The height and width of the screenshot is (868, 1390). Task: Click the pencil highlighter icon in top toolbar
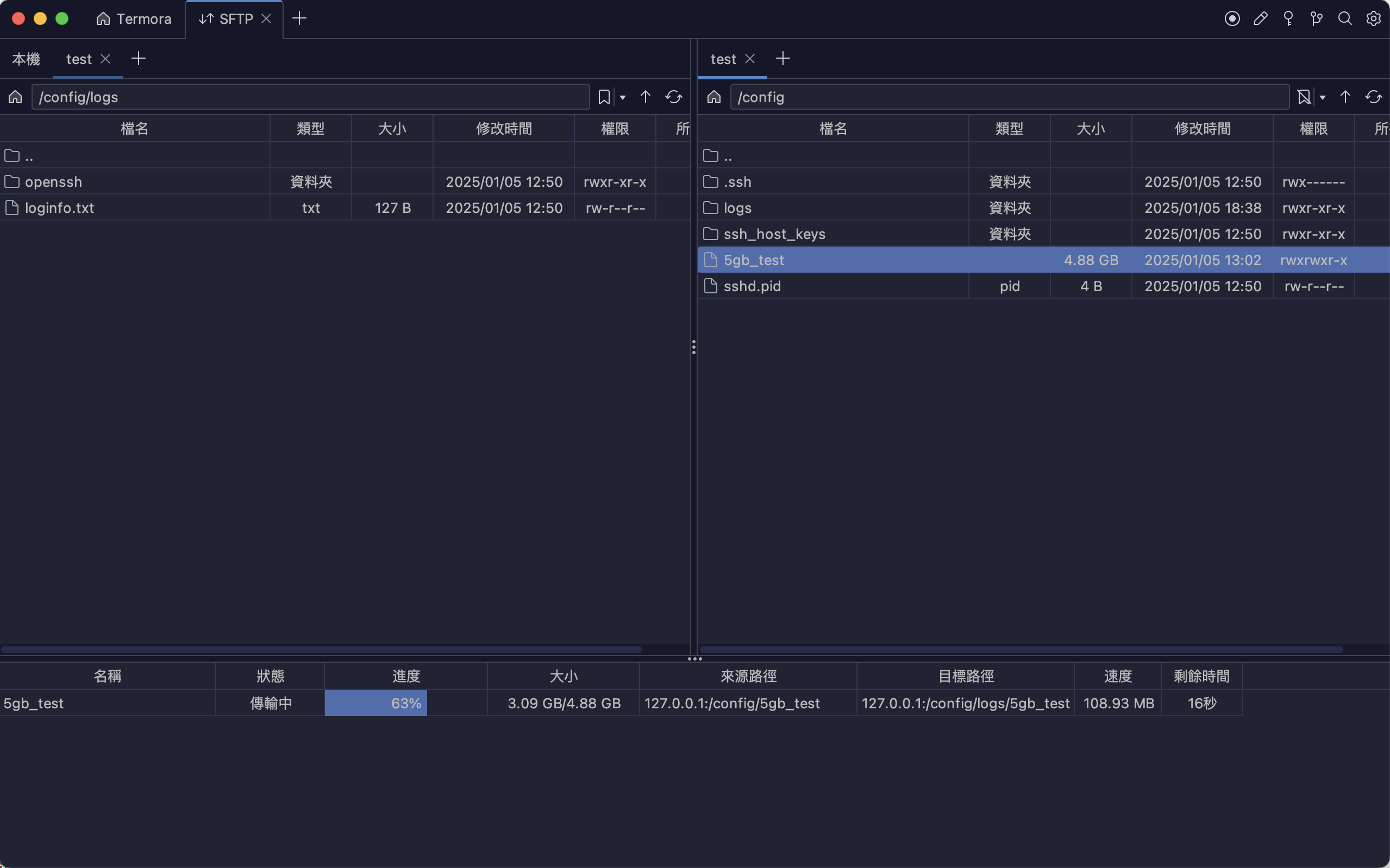click(1260, 19)
